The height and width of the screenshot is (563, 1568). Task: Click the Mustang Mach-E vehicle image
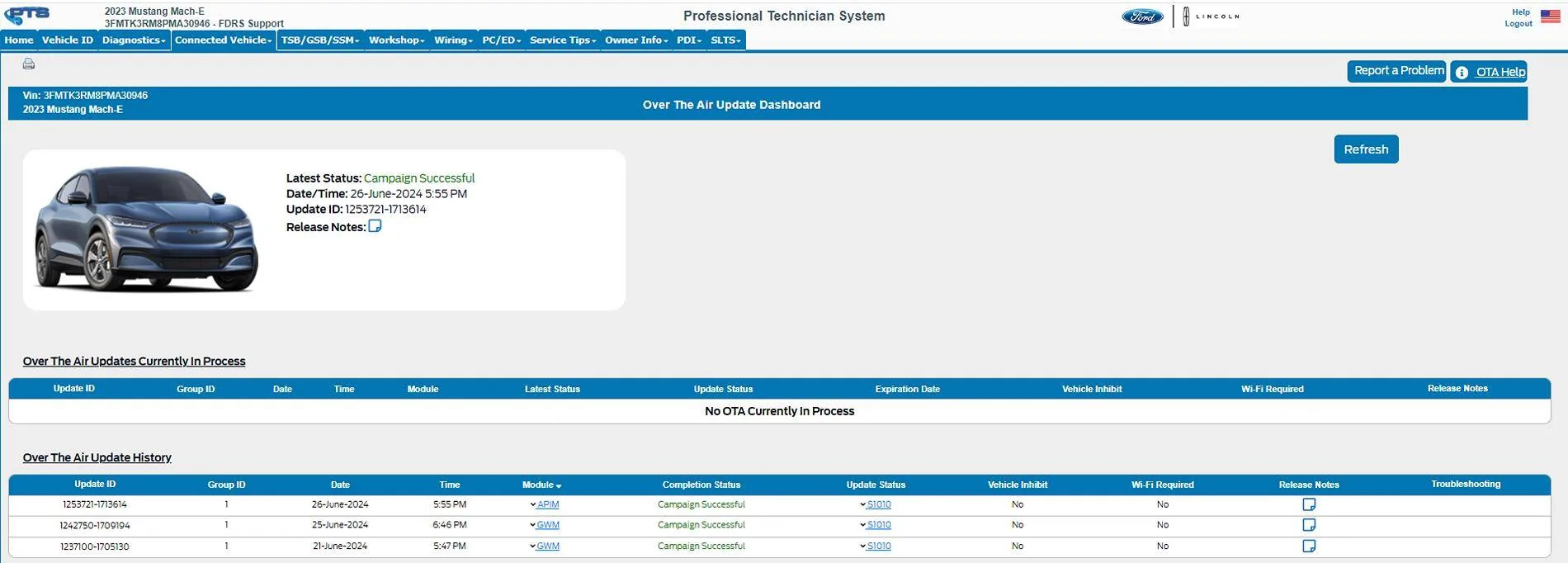146,229
